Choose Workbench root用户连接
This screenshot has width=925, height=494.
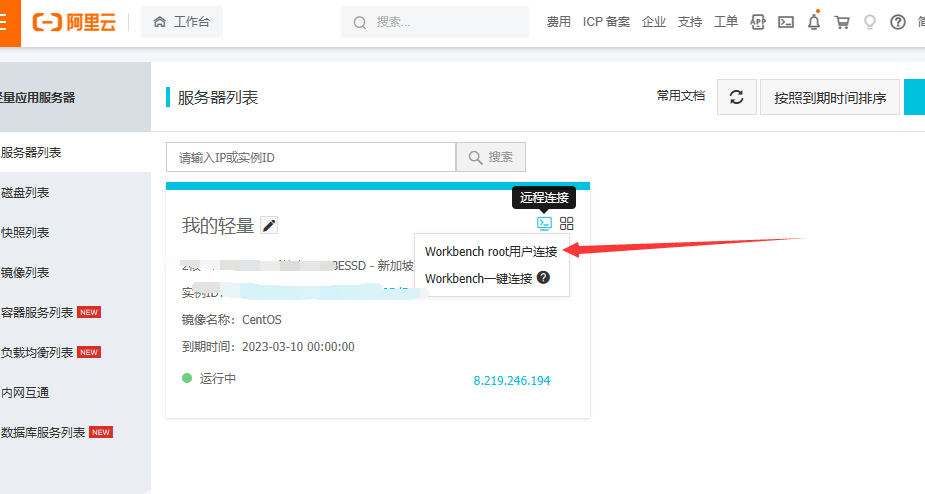(x=491, y=251)
